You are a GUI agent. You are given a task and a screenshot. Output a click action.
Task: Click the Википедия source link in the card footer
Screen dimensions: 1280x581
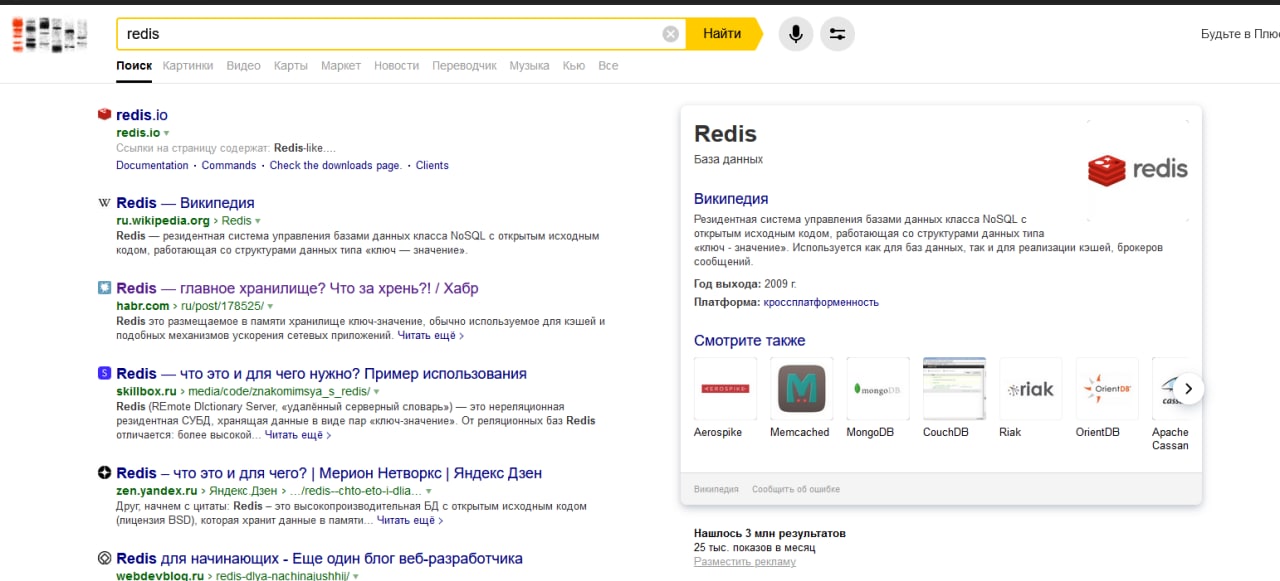coord(716,489)
